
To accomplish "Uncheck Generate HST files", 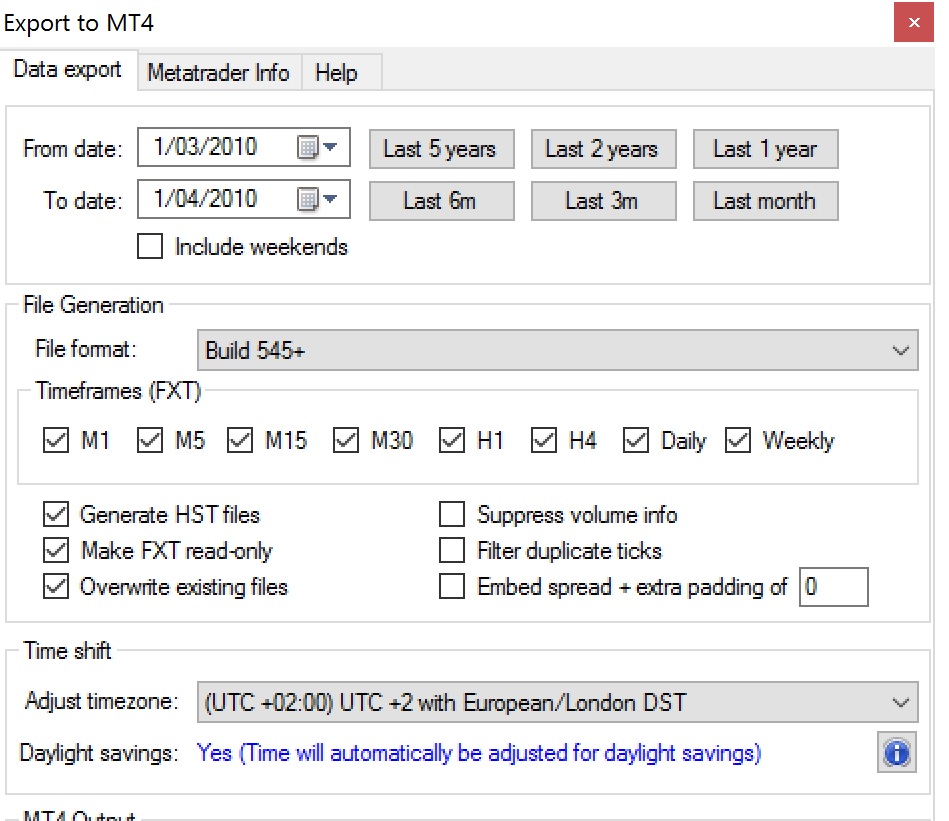I will (56, 514).
